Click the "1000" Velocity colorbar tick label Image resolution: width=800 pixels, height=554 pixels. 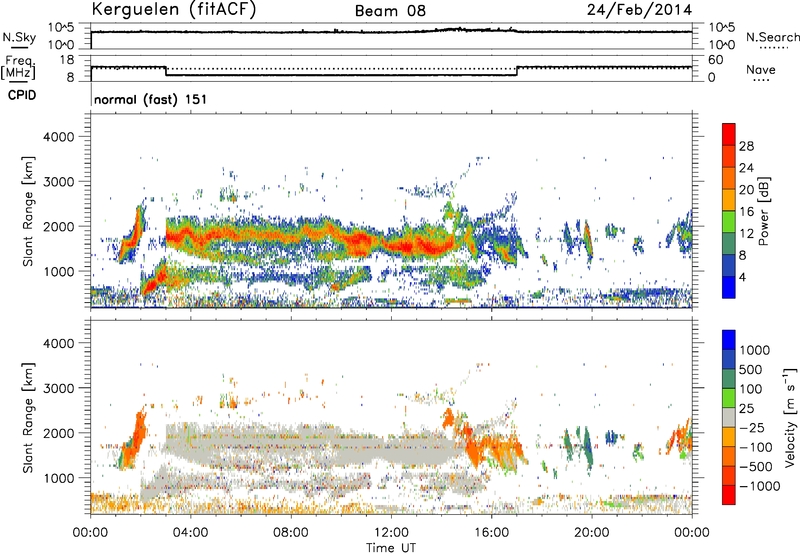[755, 350]
